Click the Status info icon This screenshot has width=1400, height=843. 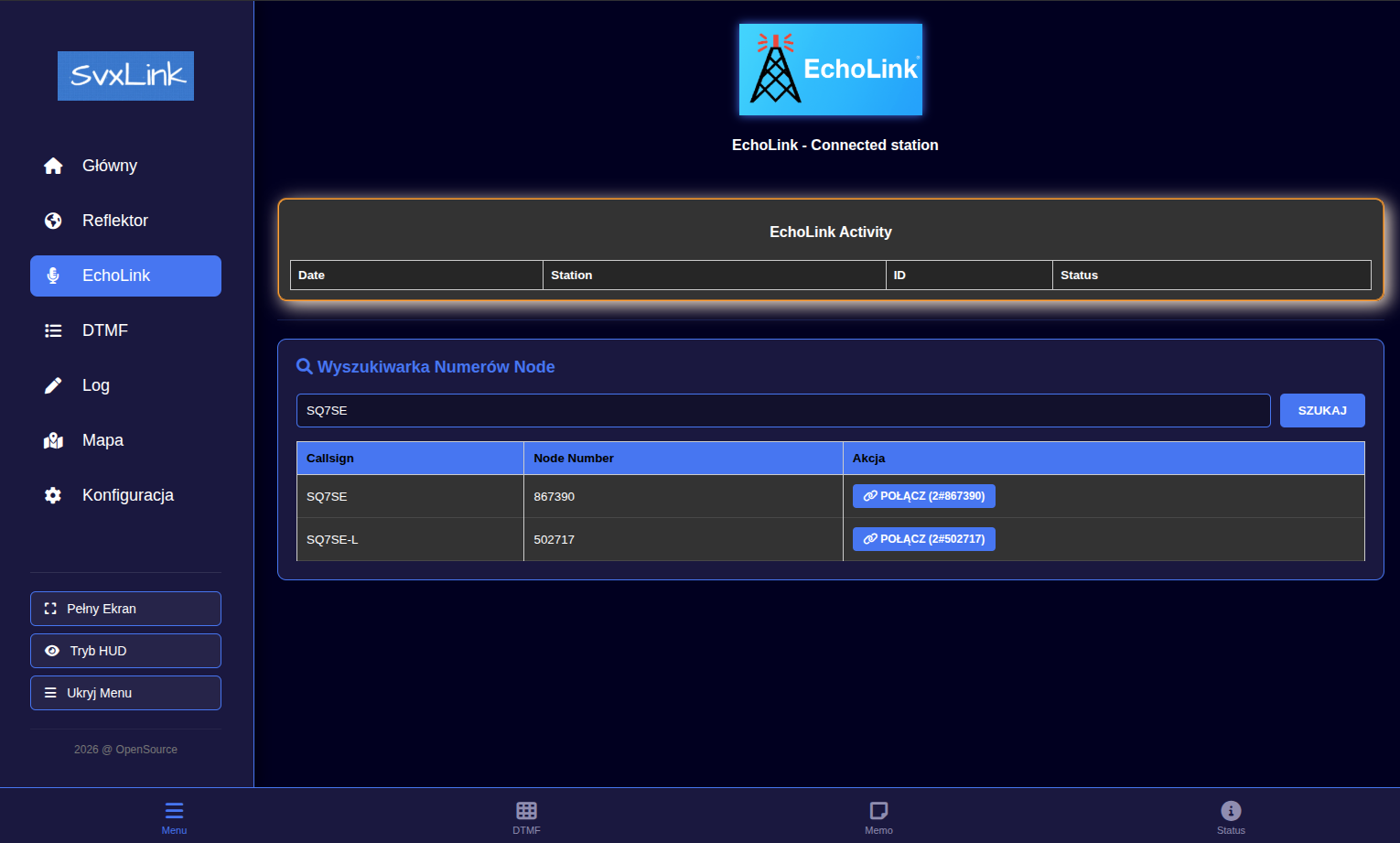point(1231,811)
